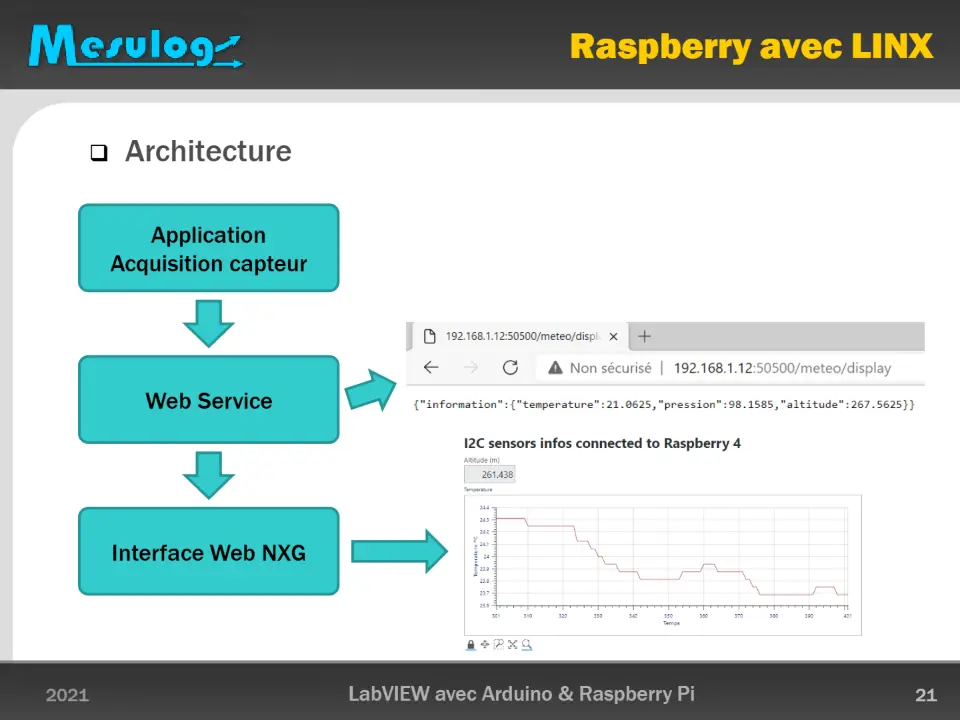Click the 'Architecture' heading

pos(208,151)
